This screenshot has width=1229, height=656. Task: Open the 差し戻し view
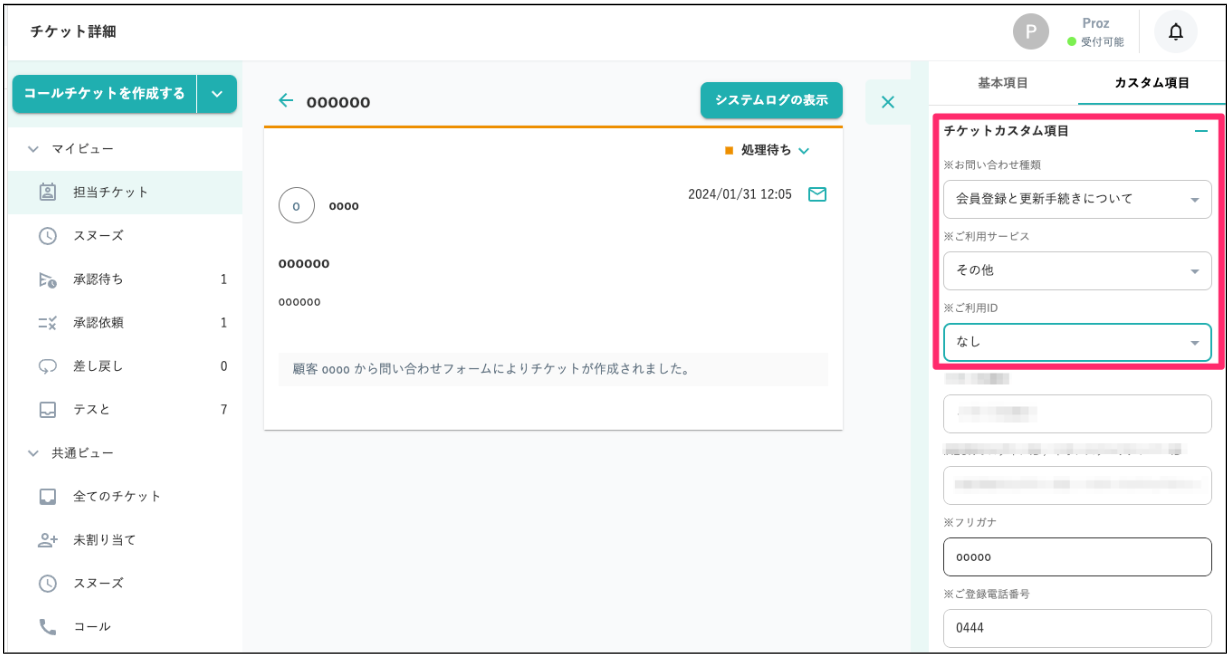(x=98, y=366)
